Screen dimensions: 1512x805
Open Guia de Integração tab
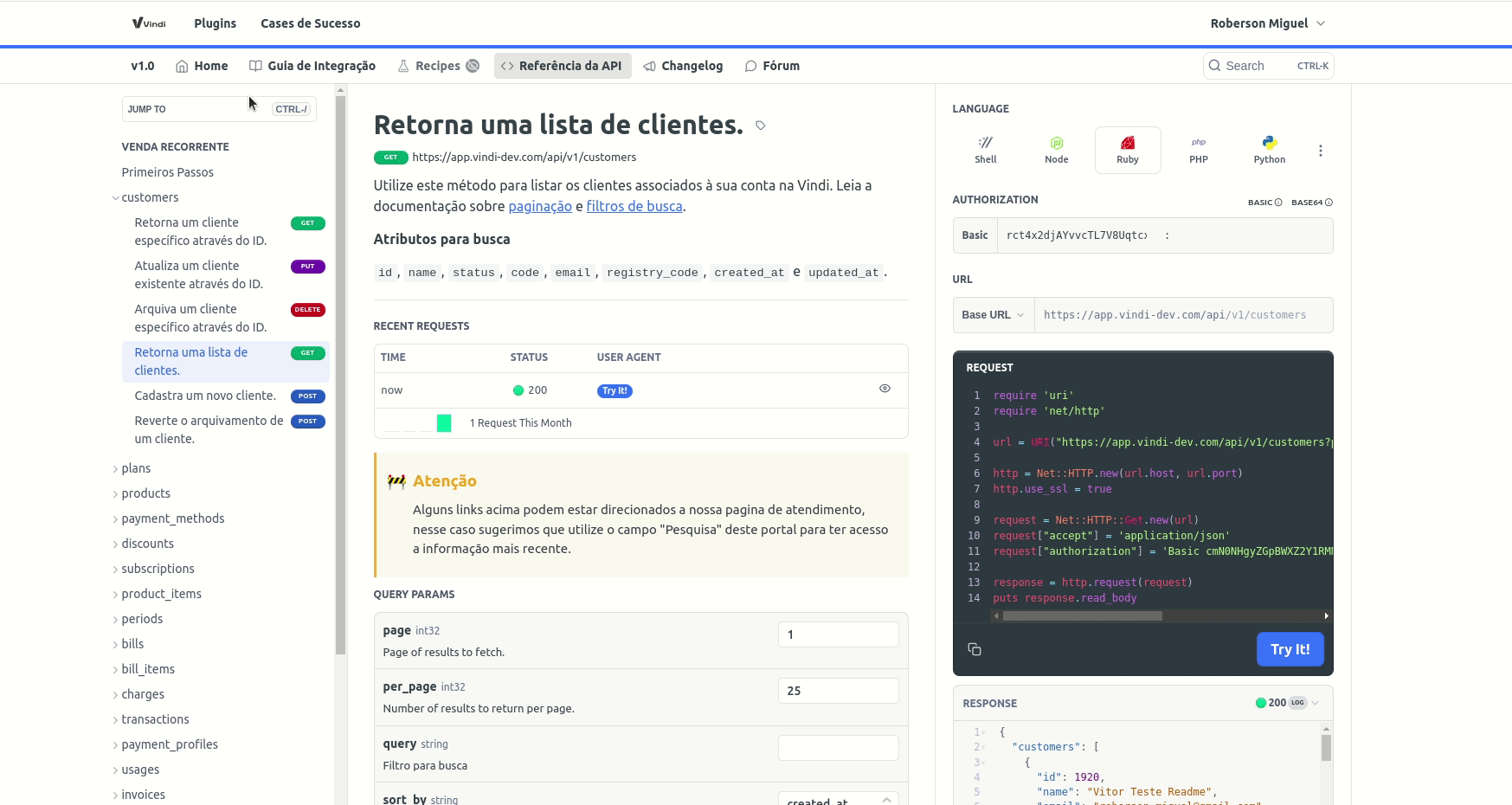pos(312,66)
